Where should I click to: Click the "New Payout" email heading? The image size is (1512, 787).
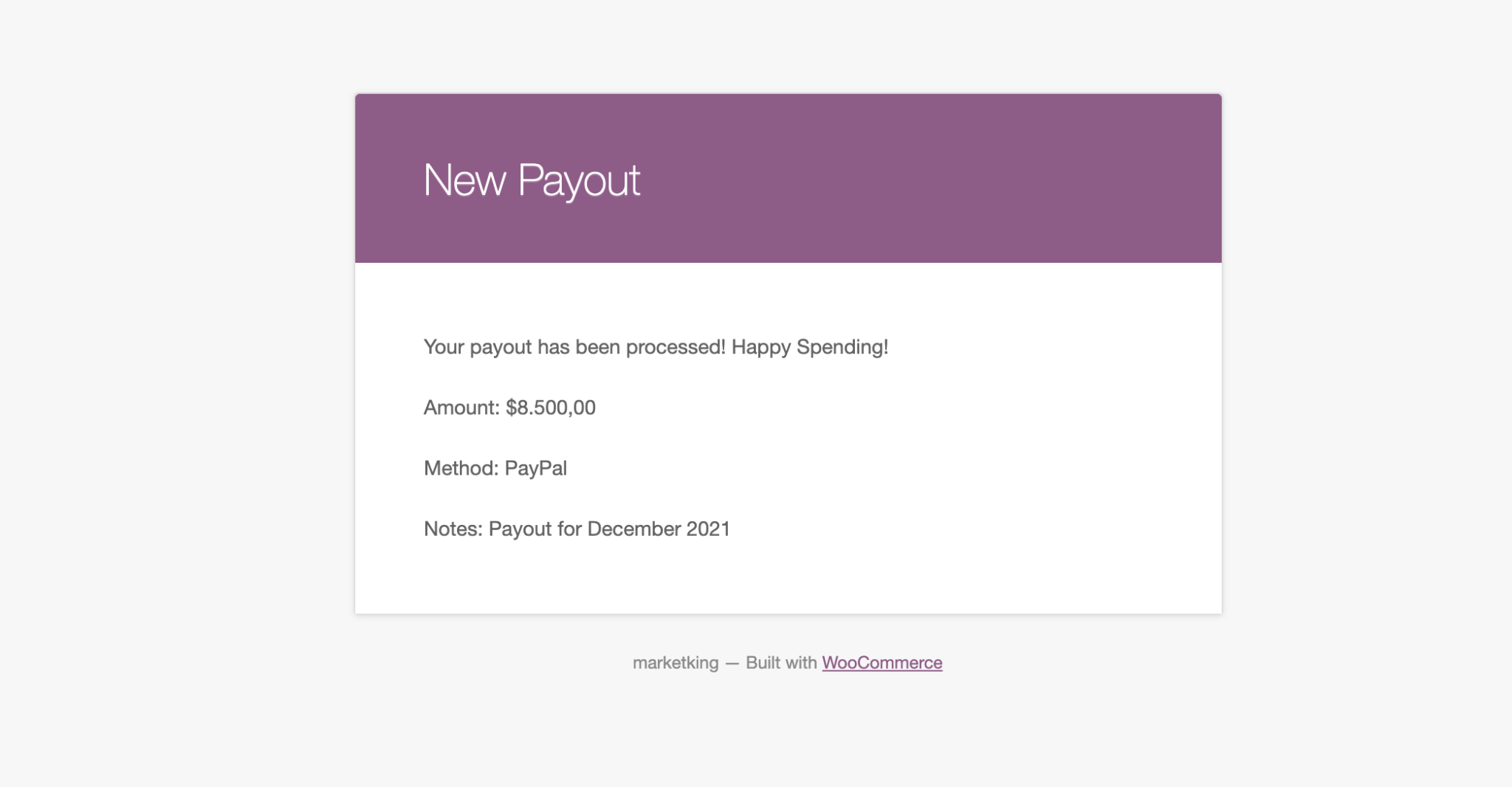(532, 180)
